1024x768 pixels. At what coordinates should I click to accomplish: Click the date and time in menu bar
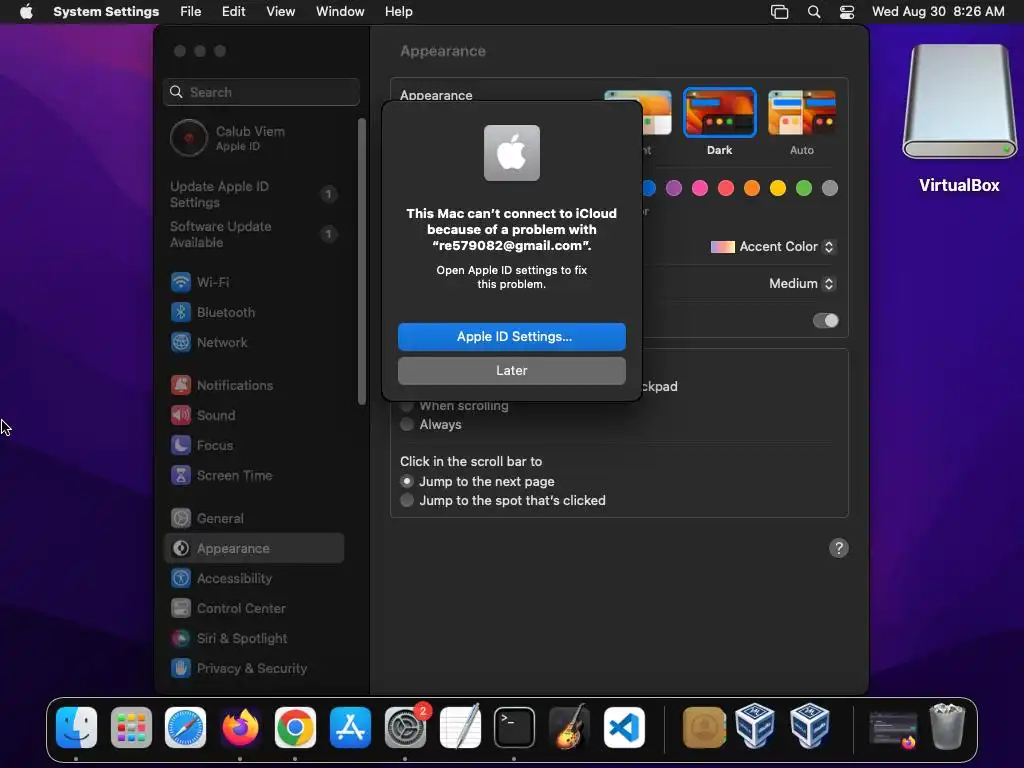point(938,12)
